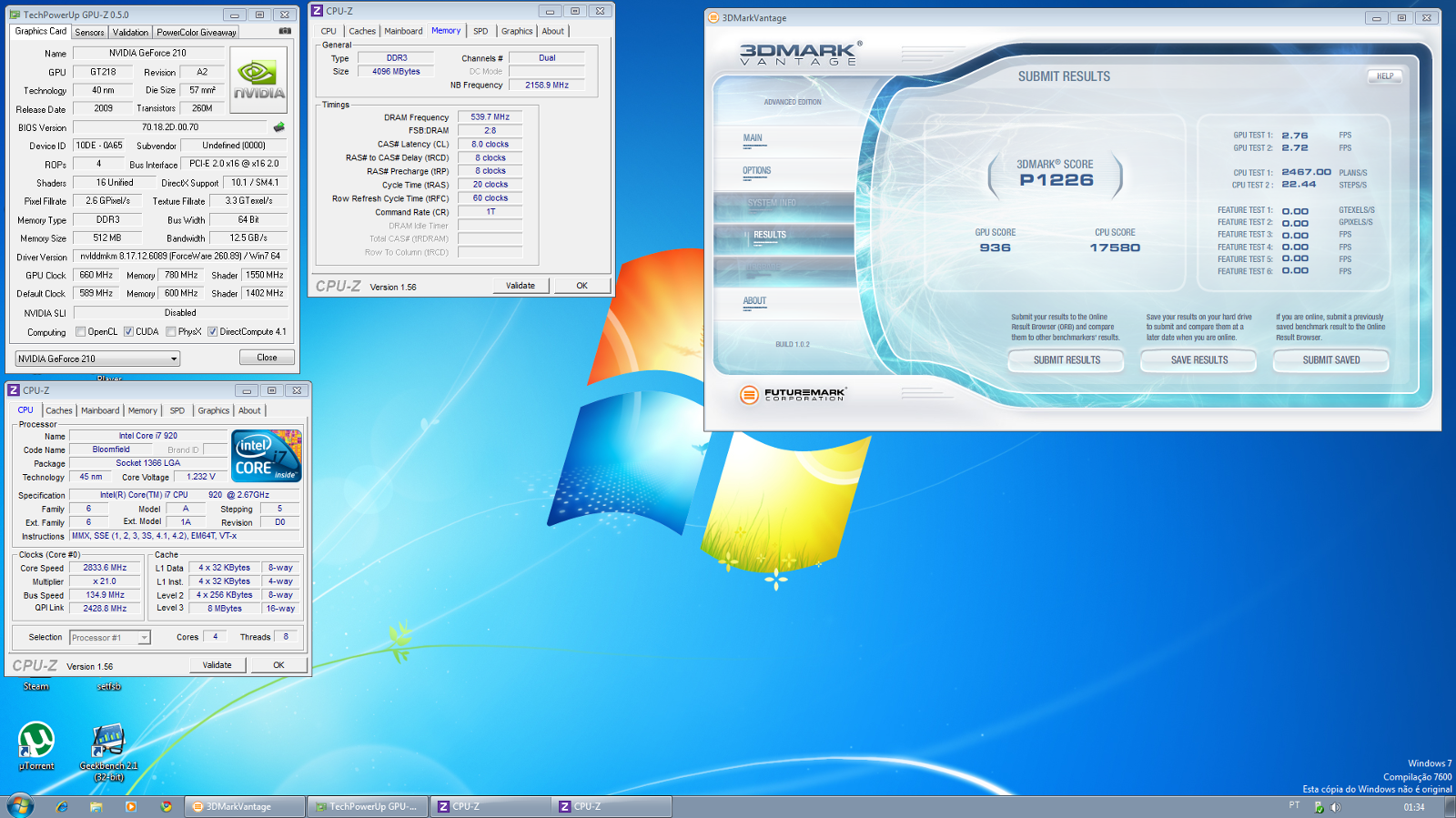This screenshot has width=1456, height=818.
Task: Click the Core Speed value 2833.6 MHz
Action: coord(106,568)
